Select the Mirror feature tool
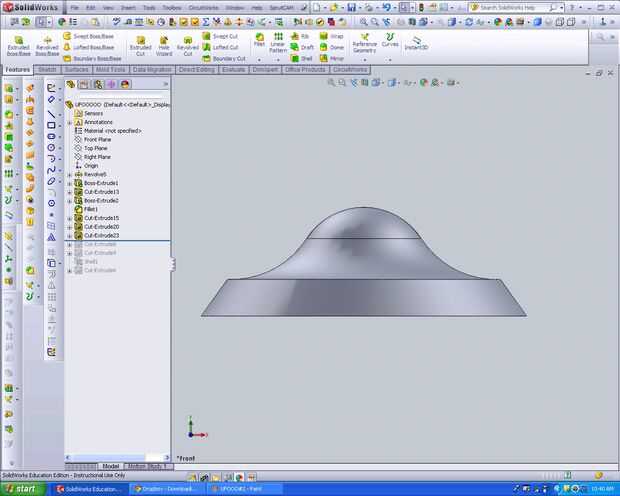The height and width of the screenshot is (496, 620). [331, 59]
